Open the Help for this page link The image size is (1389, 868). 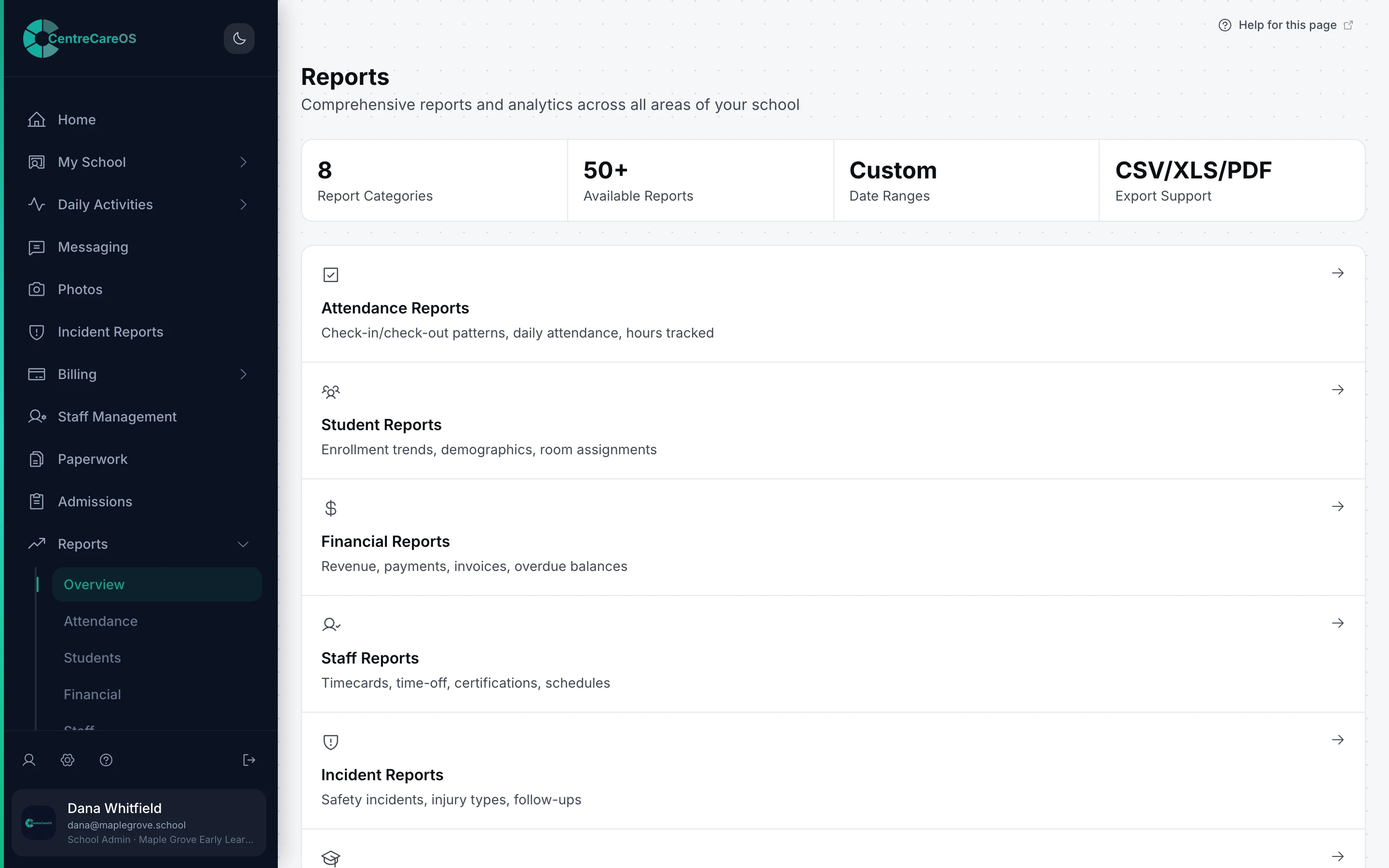(x=1286, y=25)
